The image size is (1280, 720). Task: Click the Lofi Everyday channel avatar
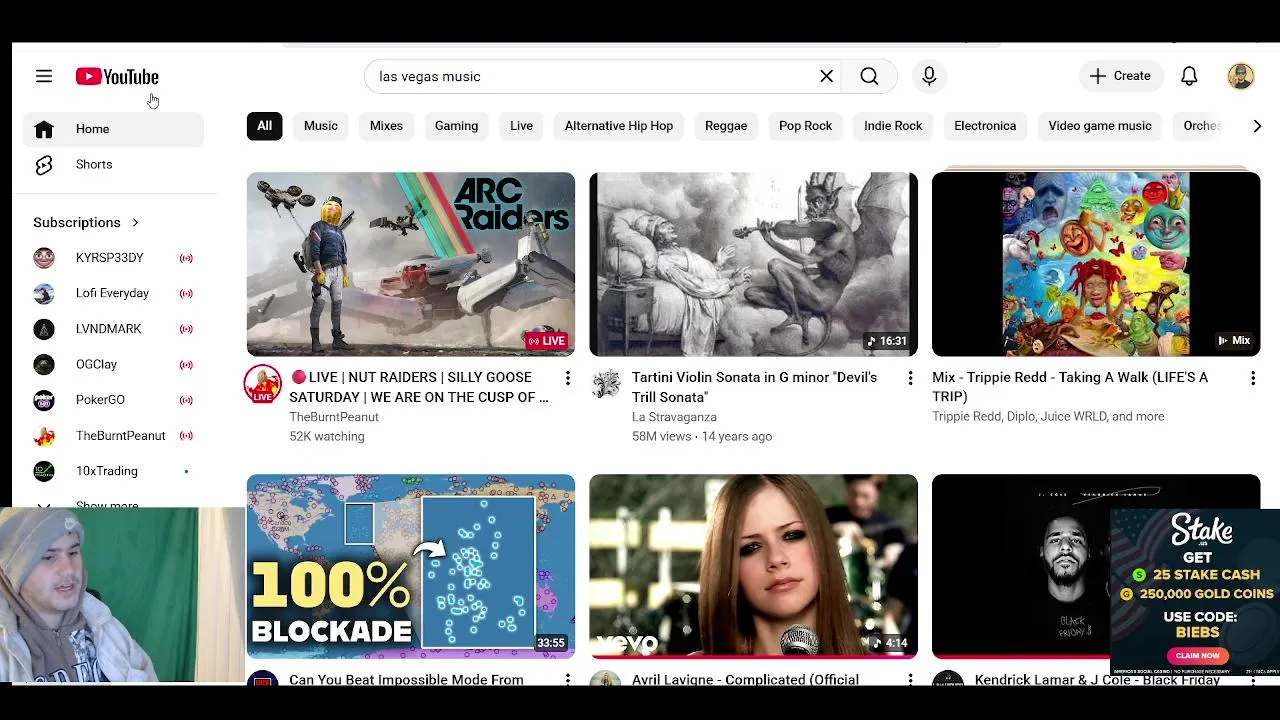pos(44,293)
